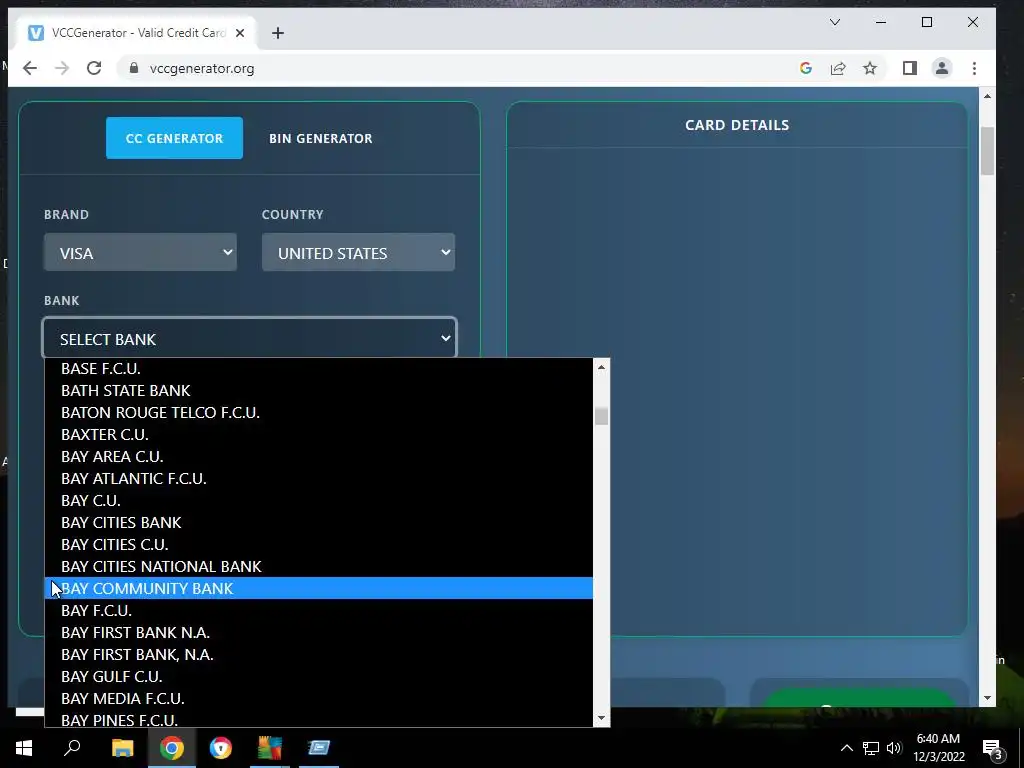Select BAY AREA C.U. option

pyautogui.click(x=319, y=456)
